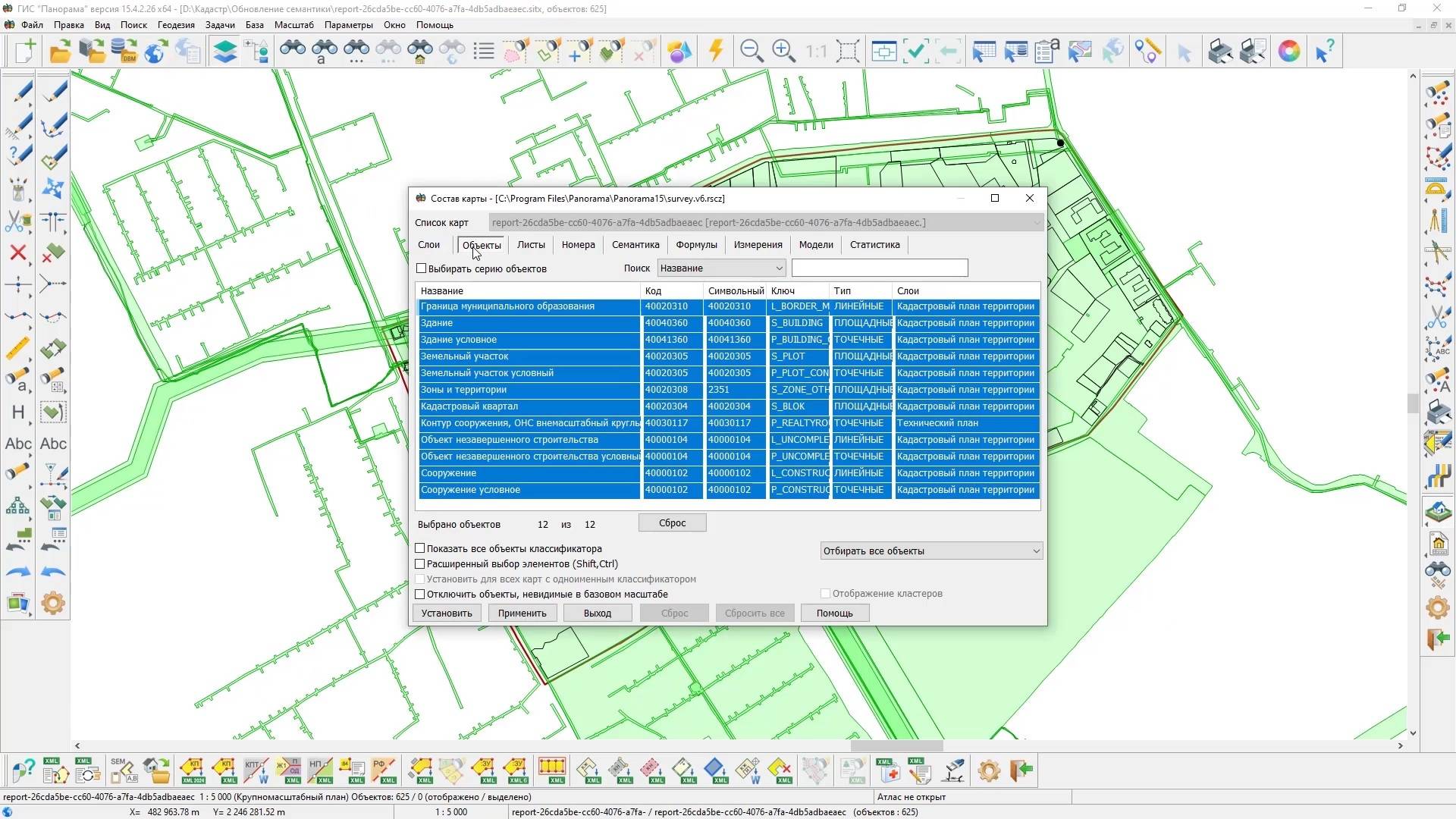Image resolution: width=1456 pixels, height=819 pixels.
Task: Click the lightning bolt toolbar icon
Action: 716,51
